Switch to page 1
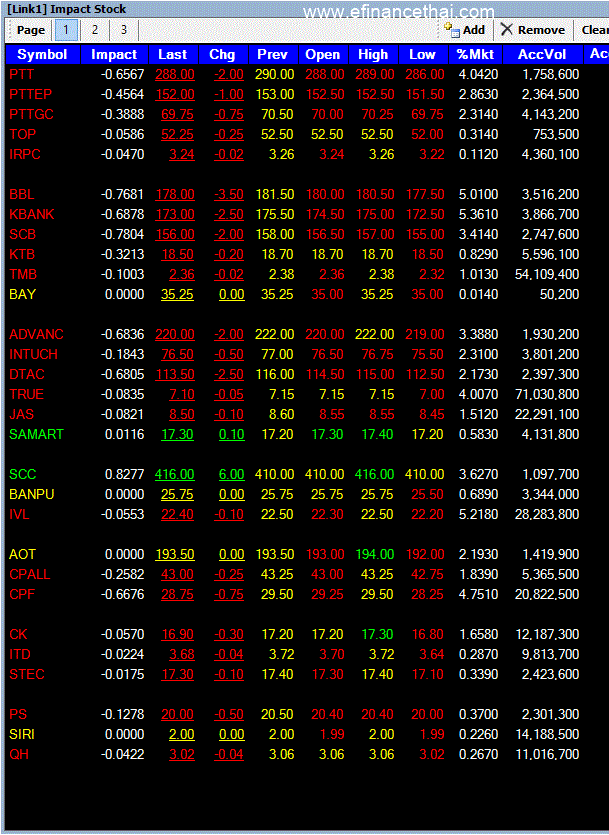This screenshot has height=835, width=609. click(x=66, y=30)
